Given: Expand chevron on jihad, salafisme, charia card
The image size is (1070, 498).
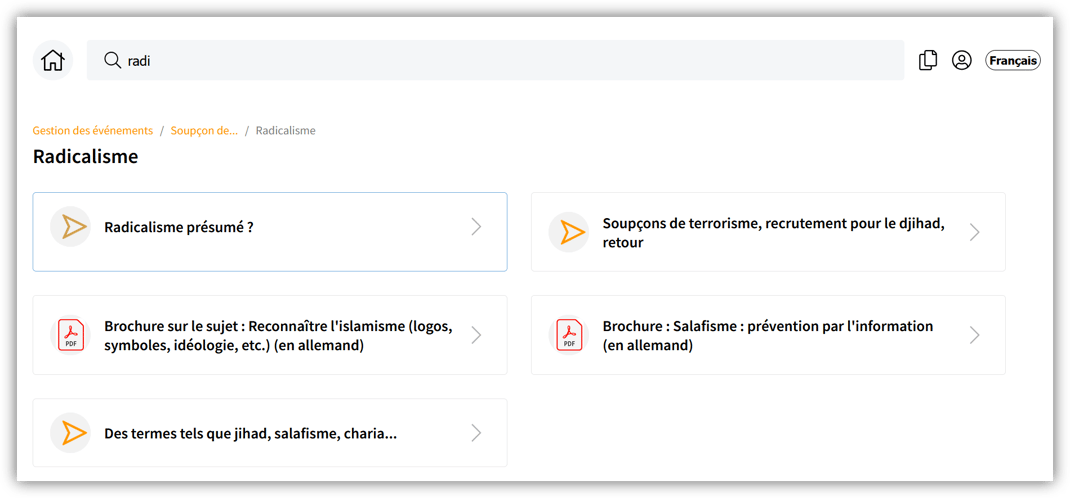Looking at the screenshot, I should (476, 433).
